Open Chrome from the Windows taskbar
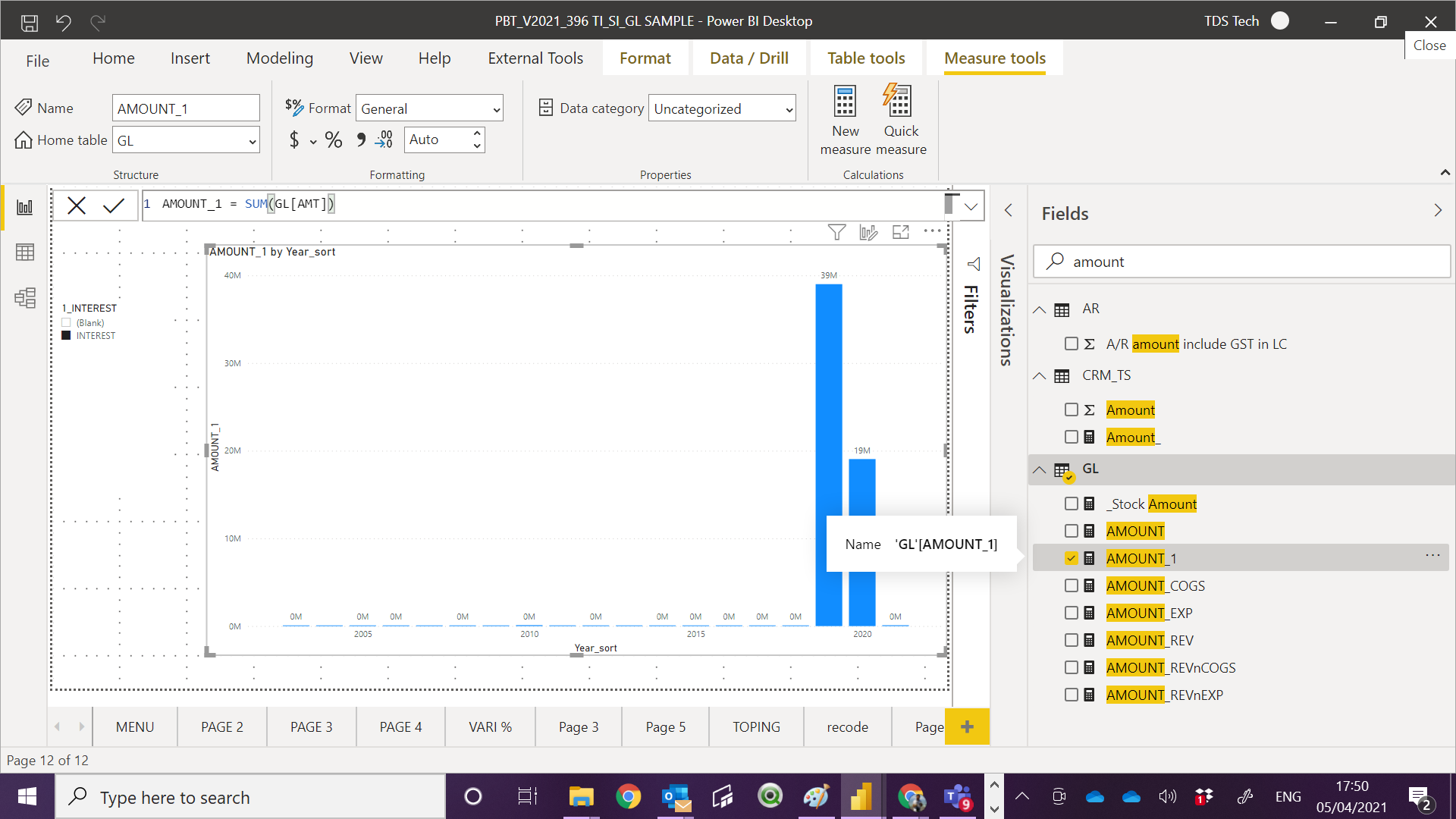Image resolution: width=1456 pixels, height=819 pixels. [x=629, y=797]
